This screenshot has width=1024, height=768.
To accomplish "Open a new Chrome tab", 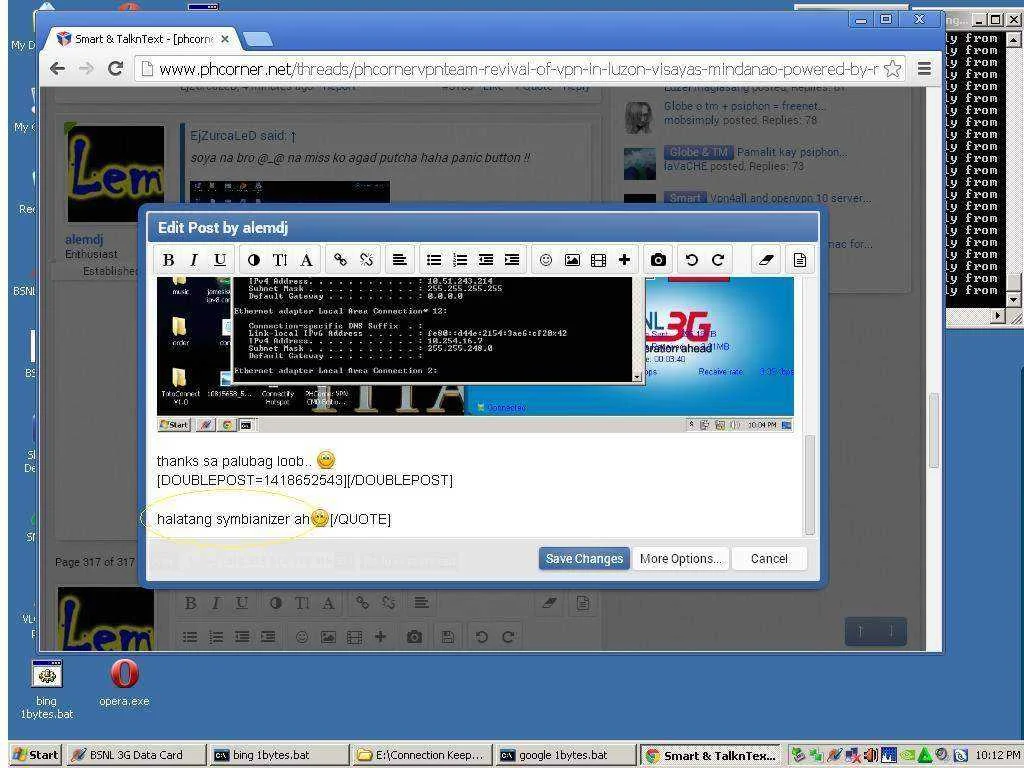I will (259, 40).
